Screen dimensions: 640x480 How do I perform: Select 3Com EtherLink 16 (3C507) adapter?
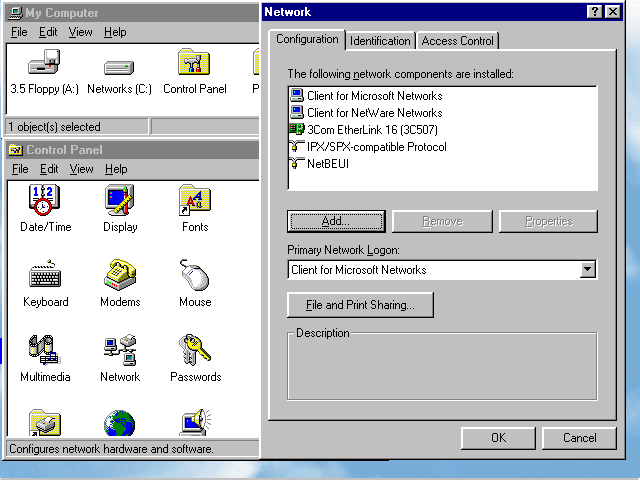tap(364, 130)
